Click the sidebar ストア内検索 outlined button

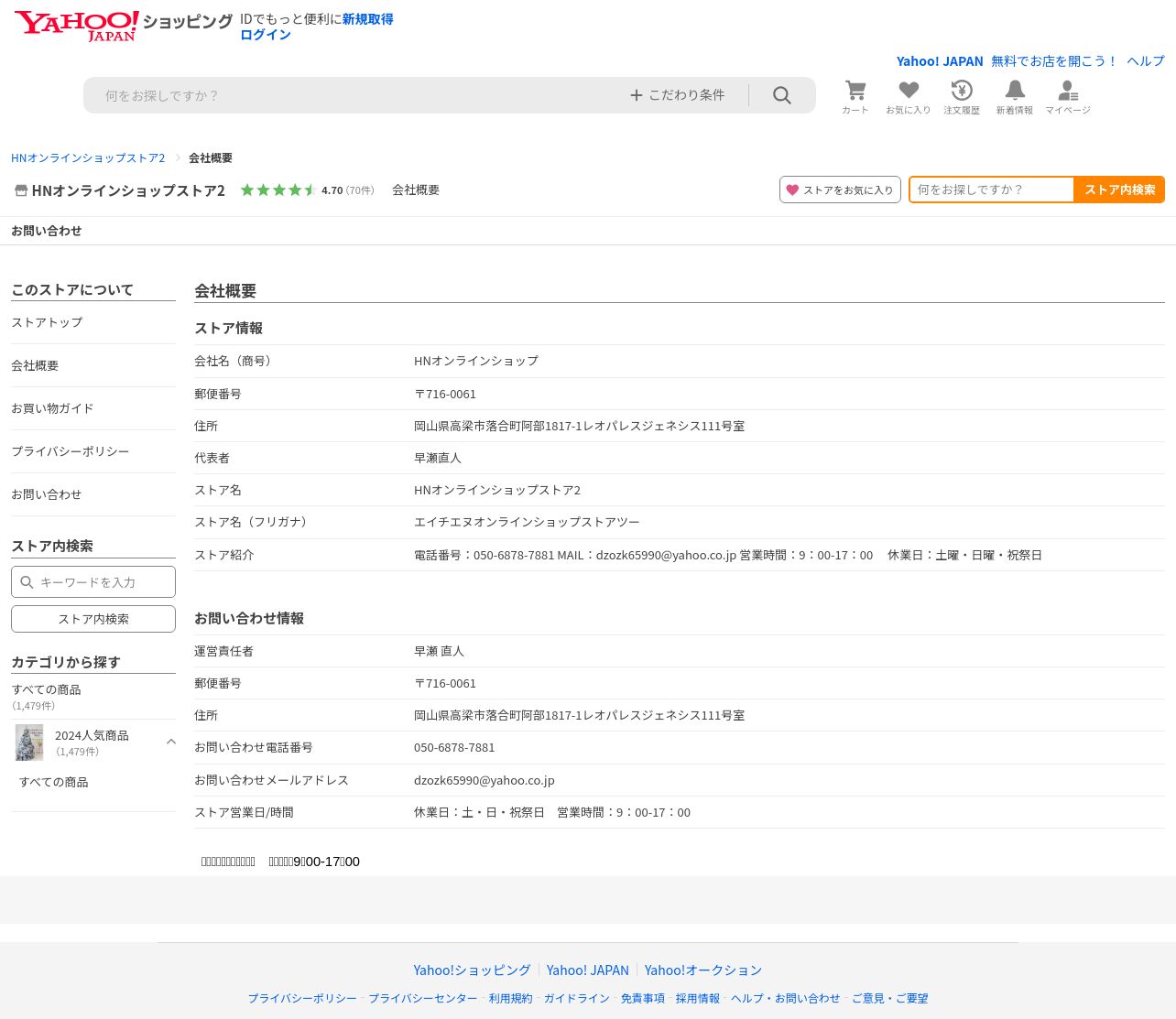93,619
